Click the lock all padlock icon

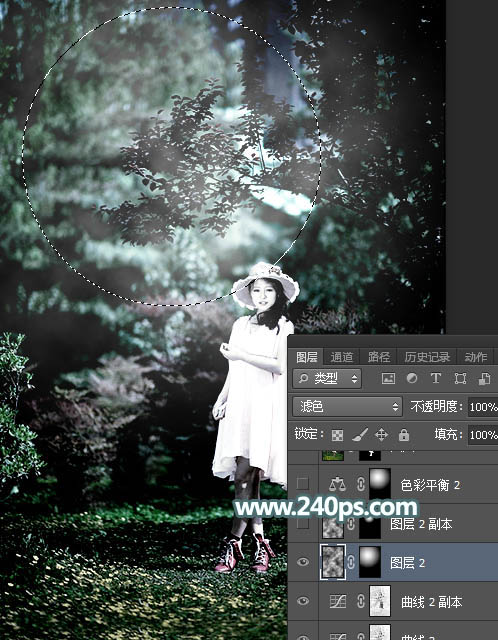[x=404, y=435]
